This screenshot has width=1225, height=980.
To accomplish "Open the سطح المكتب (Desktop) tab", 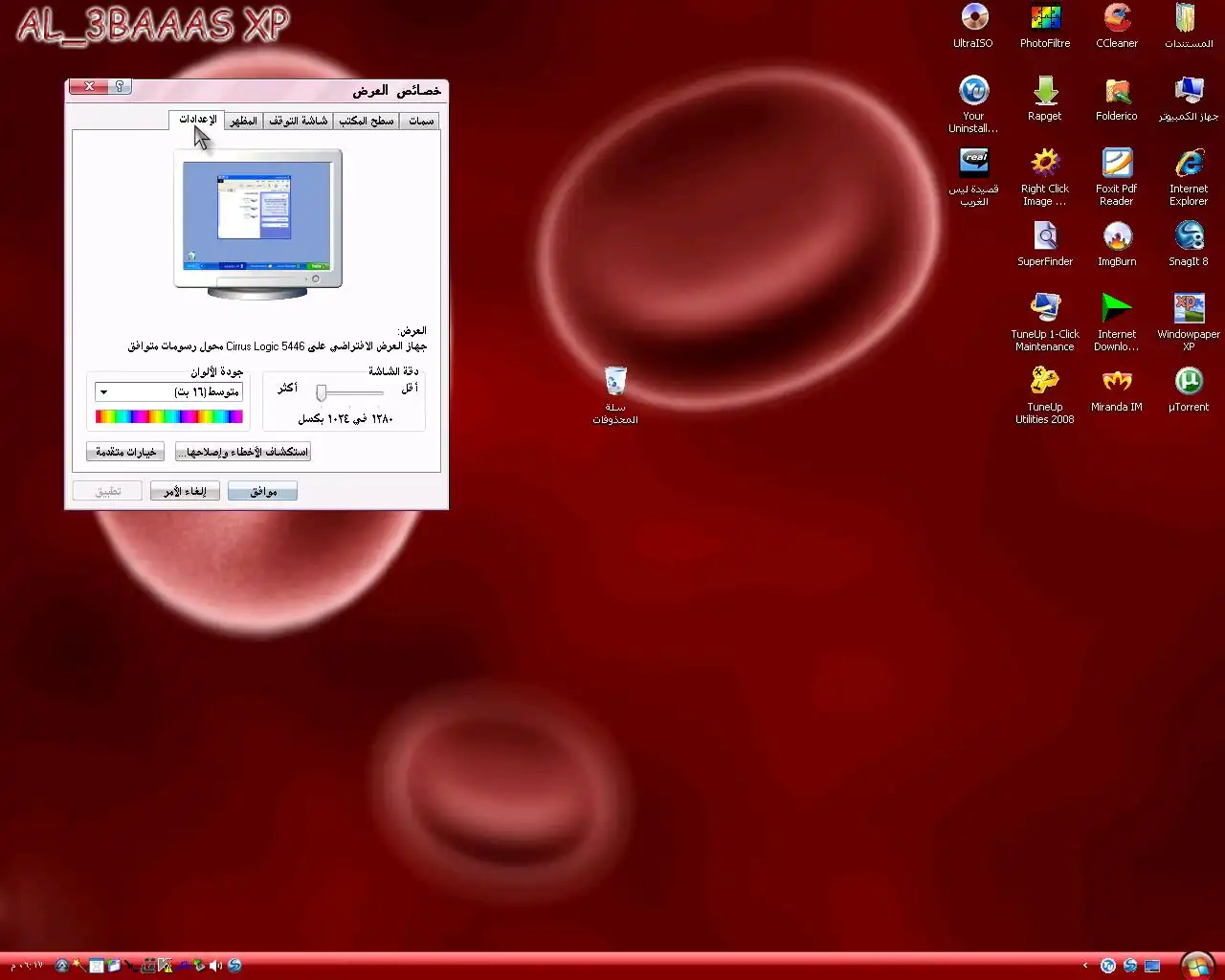I will [x=367, y=121].
